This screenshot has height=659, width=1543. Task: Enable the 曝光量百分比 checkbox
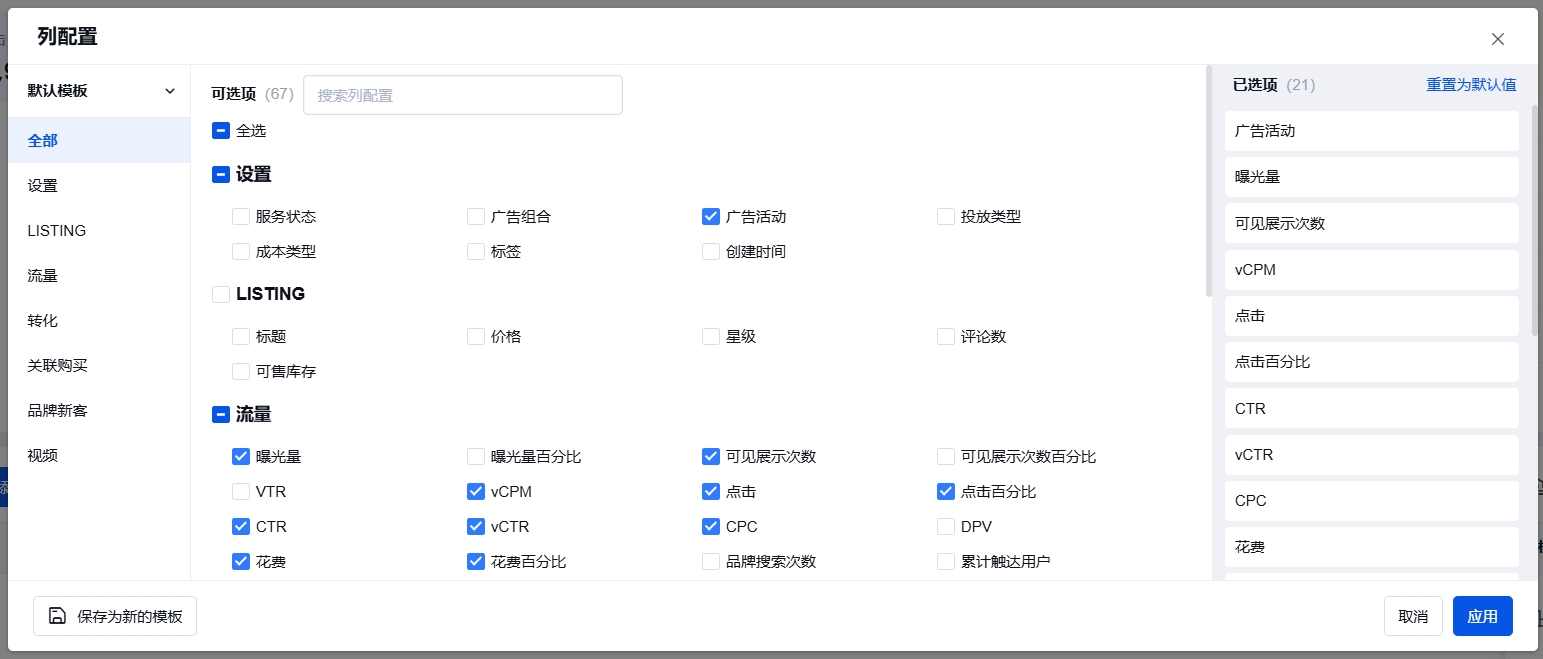476,457
